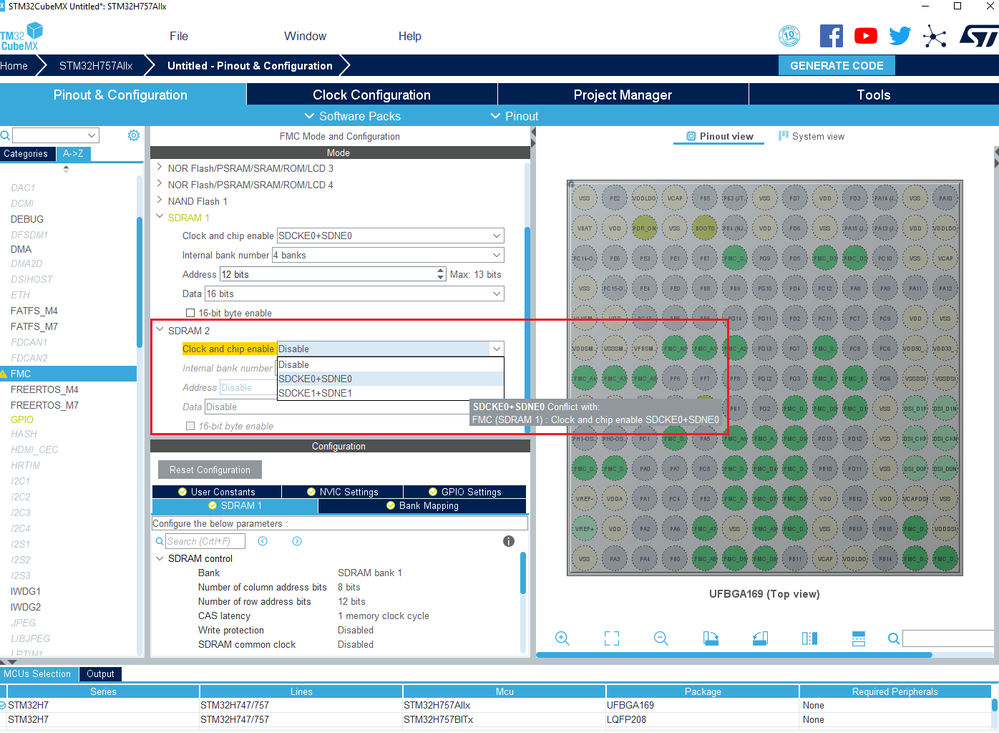The height and width of the screenshot is (733, 999).
Task: Go to previous parameter search result
Action: point(262,541)
